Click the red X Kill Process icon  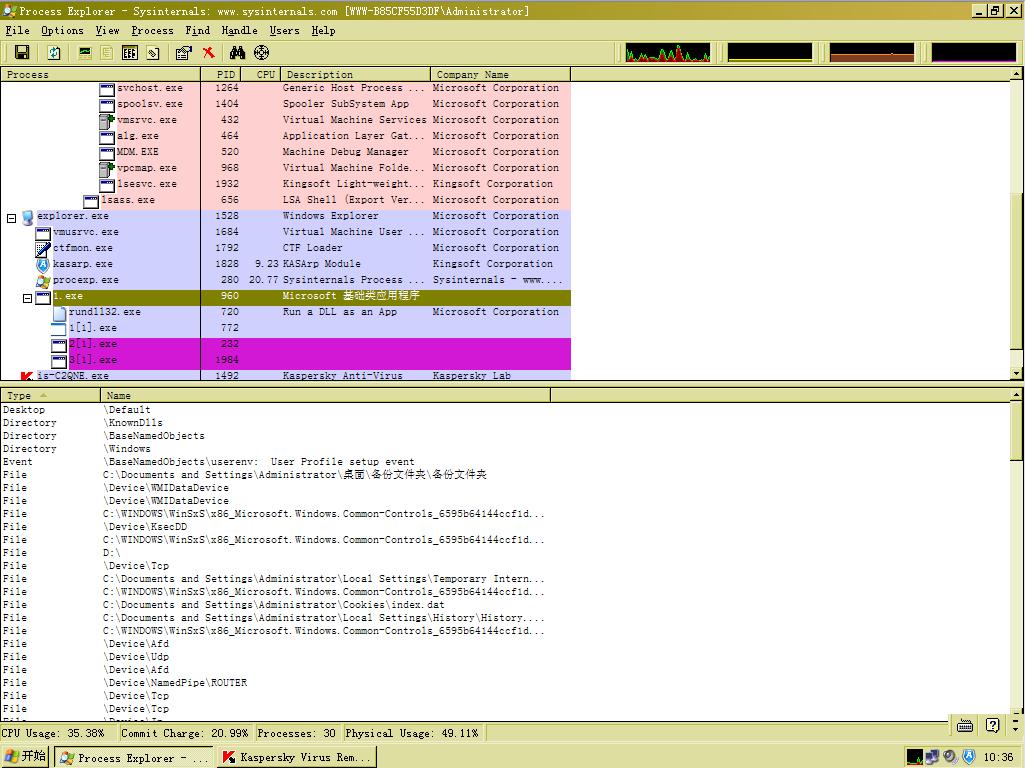(208, 53)
